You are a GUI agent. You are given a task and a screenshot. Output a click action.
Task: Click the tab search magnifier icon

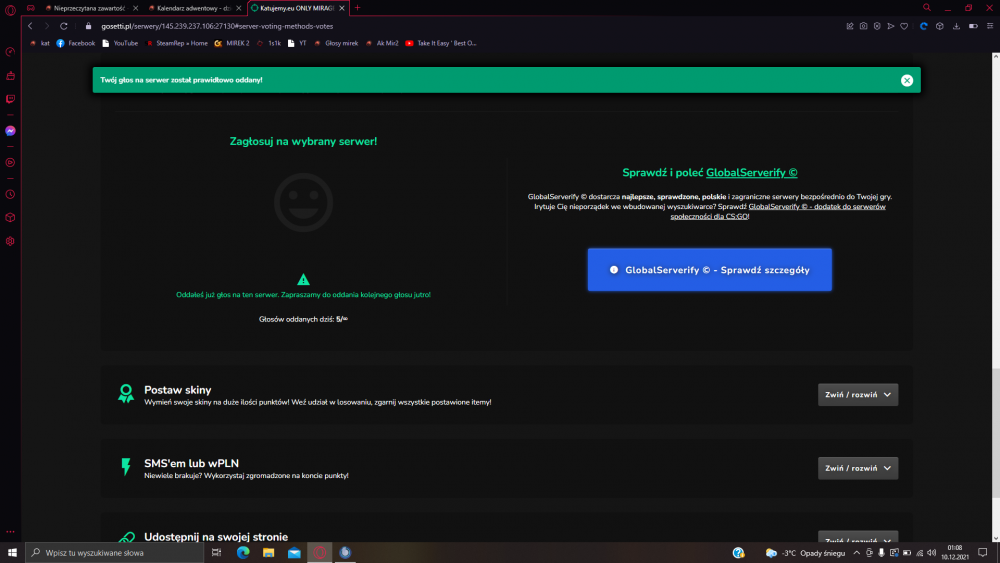pos(927,8)
